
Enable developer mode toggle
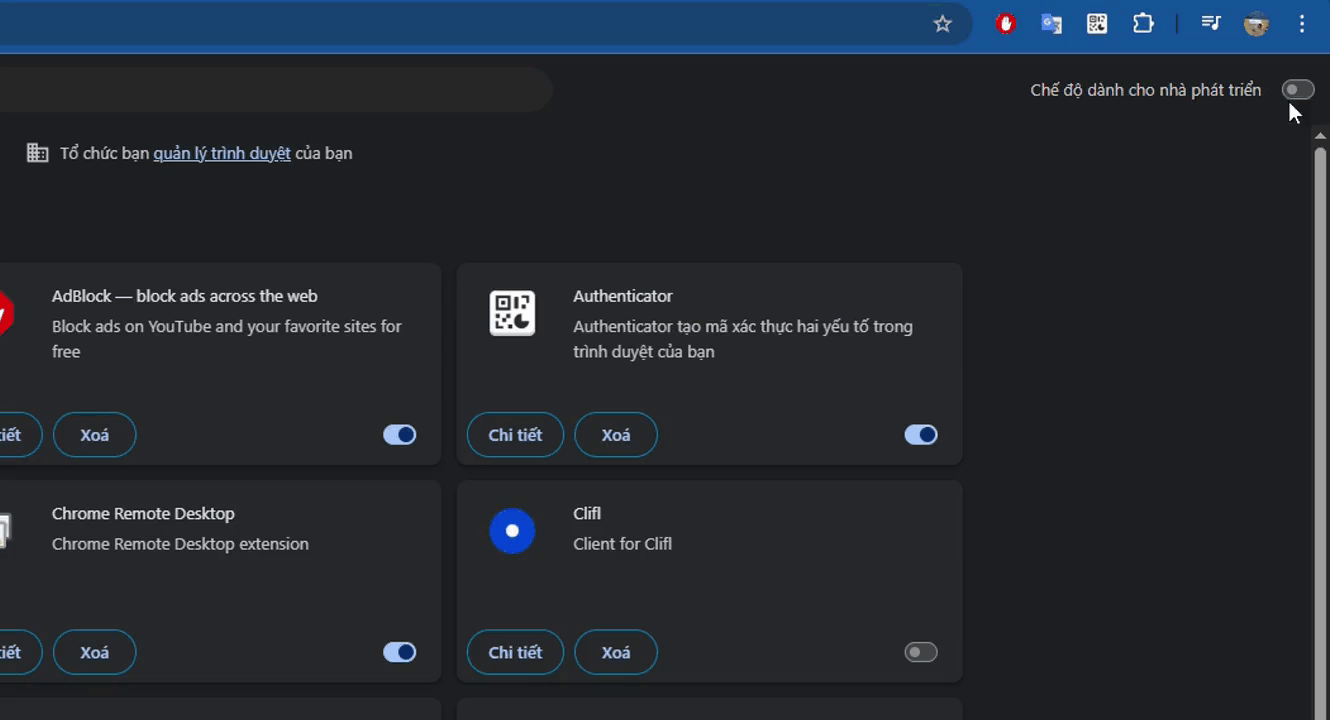[x=1297, y=89]
